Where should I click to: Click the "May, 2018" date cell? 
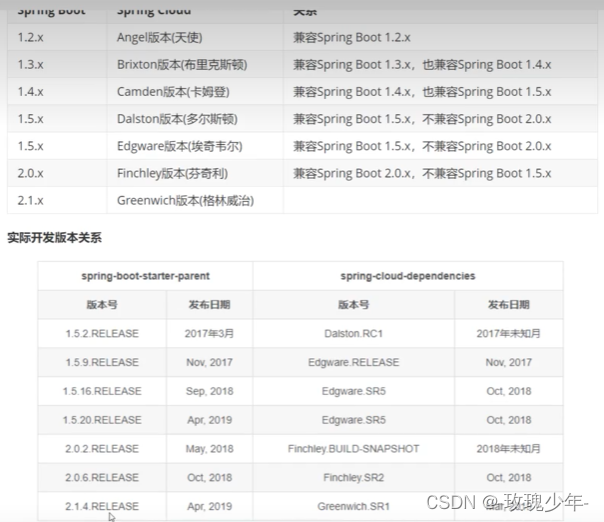(209, 449)
